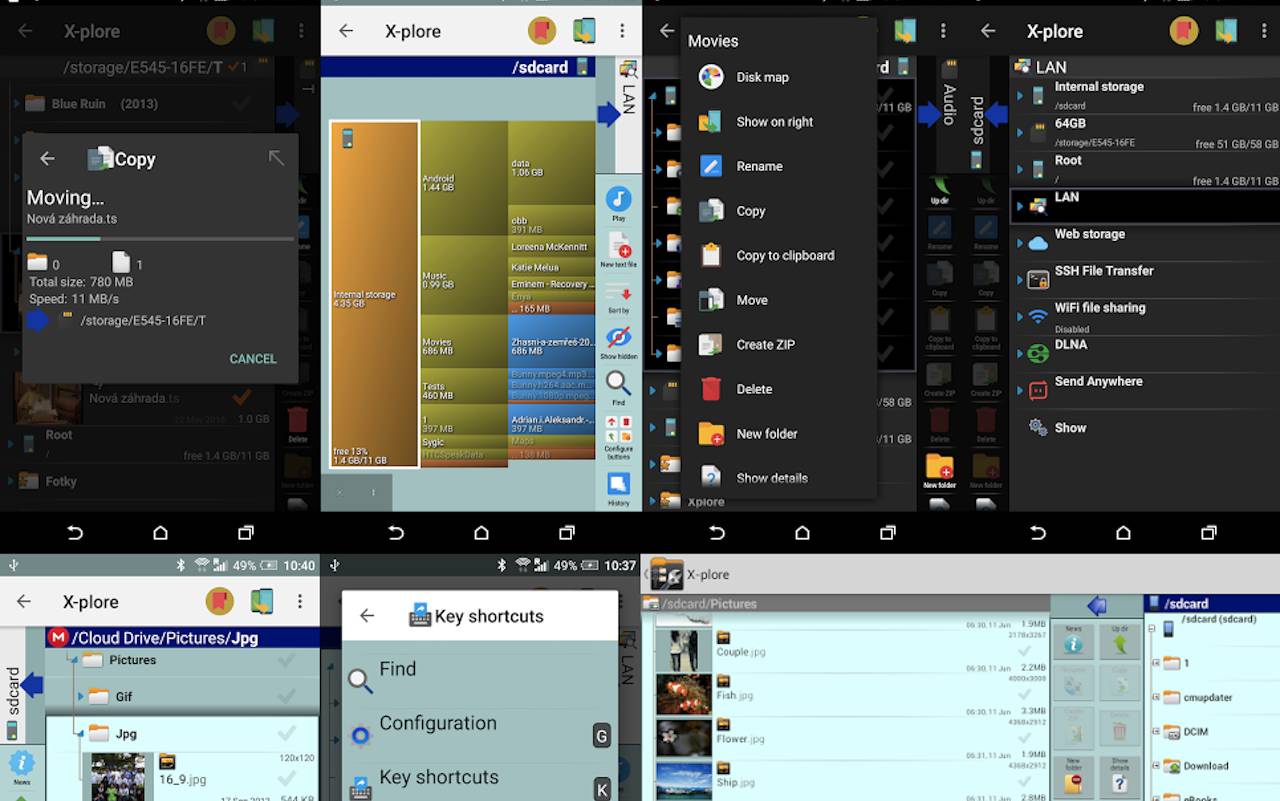Open three-dot menu on the Cloud Drive screen

coord(299,601)
